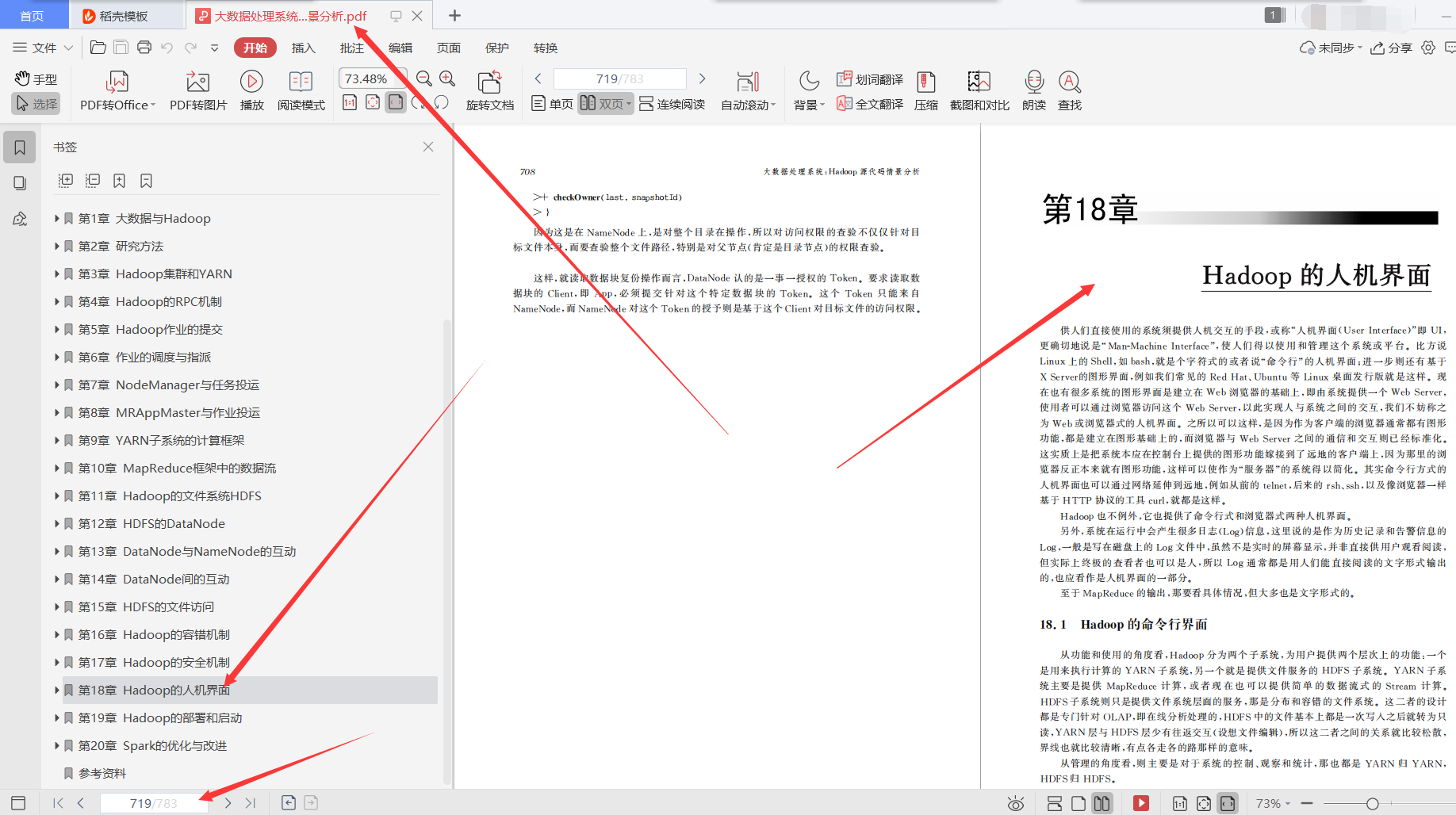Expand 第1章 大数据与Hadoop bookmark
Image resolution: width=1456 pixels, height=815 pixels.
(x=56, y=218)
